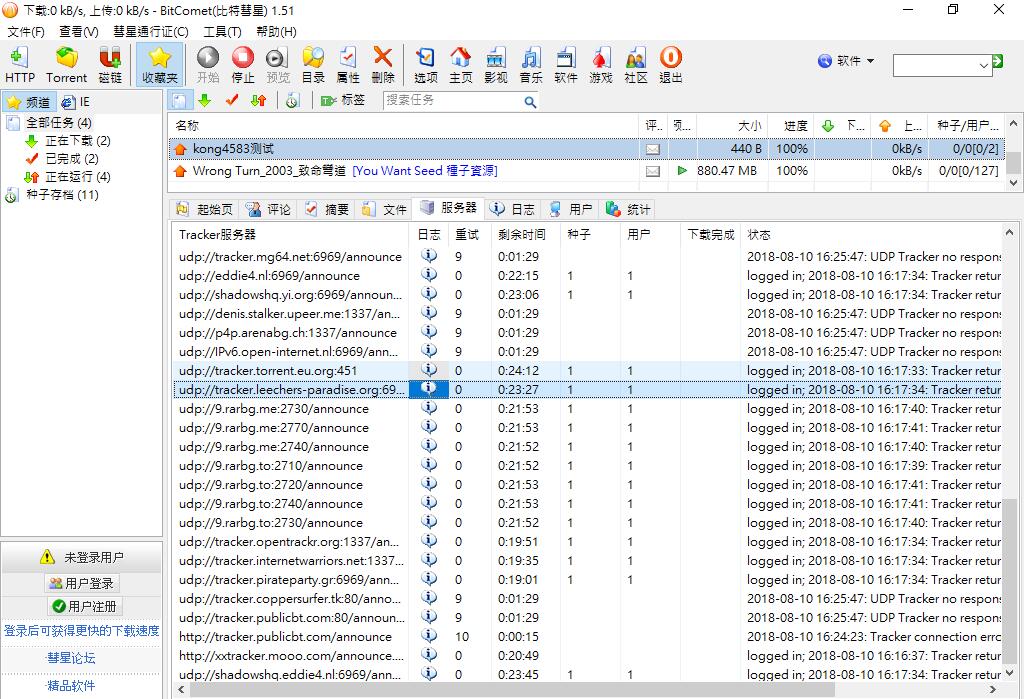Click the magnifier icon in task search
The image size is (1024, 699).
[530, 101]
